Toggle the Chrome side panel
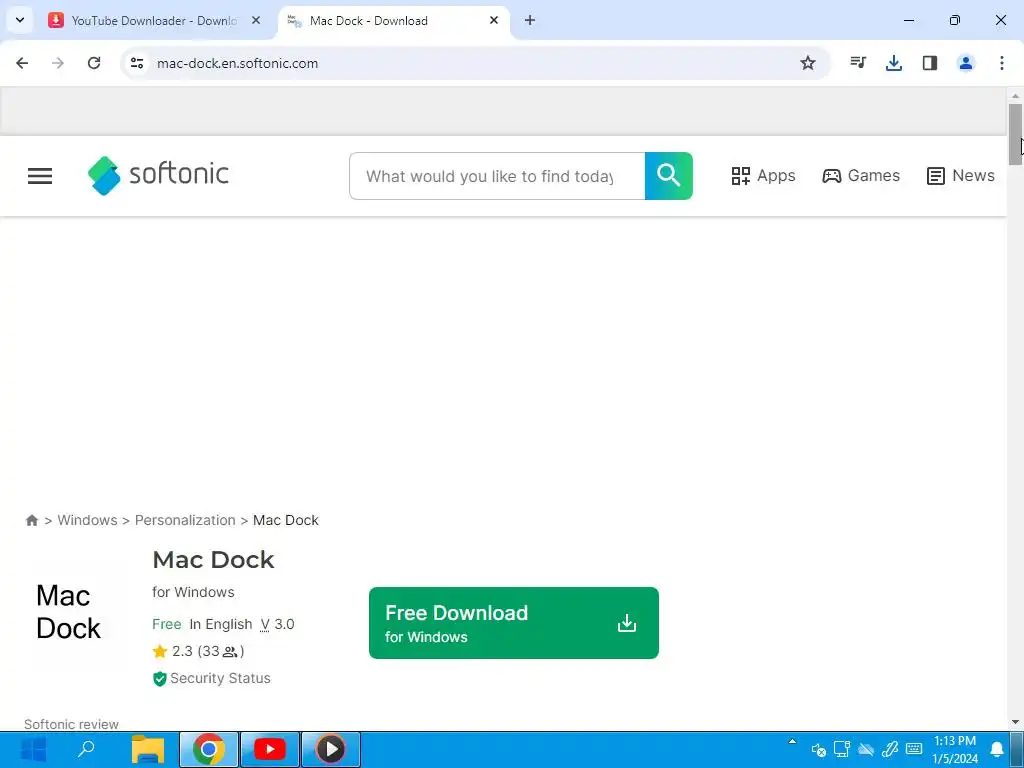 (x=930, y=63)
